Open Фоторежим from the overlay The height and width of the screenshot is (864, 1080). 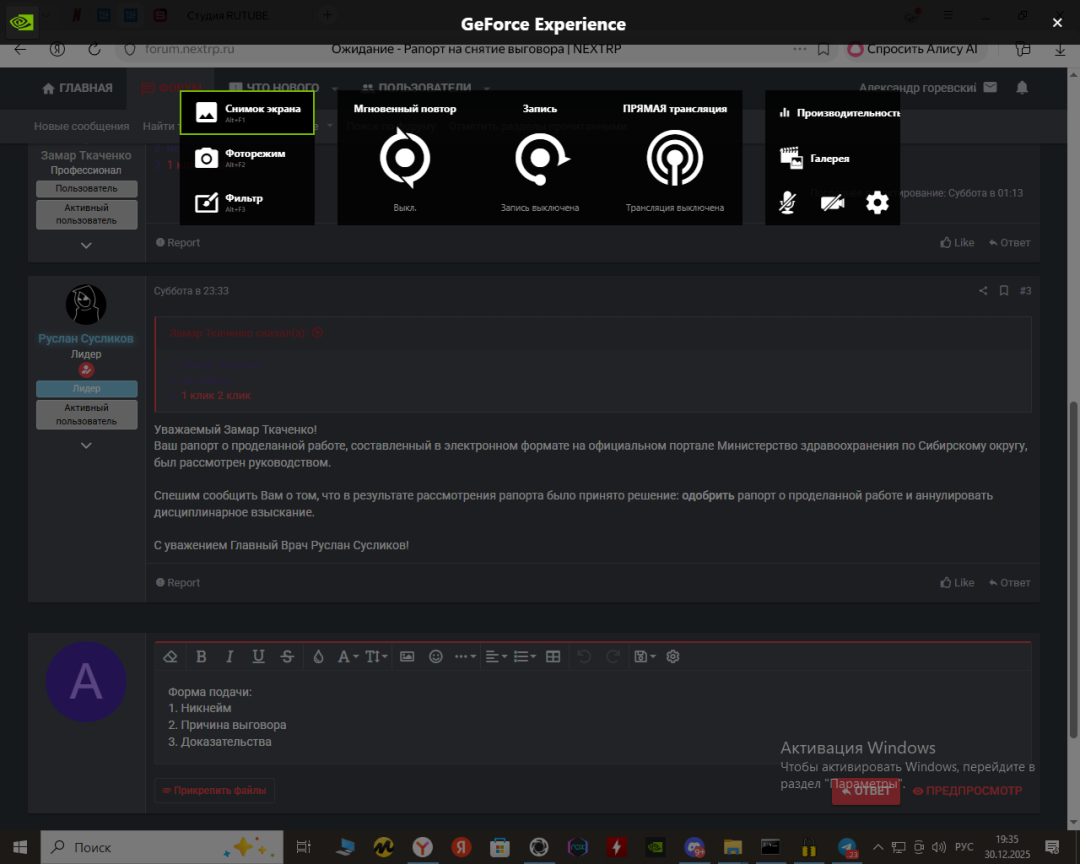pos(246,157)
